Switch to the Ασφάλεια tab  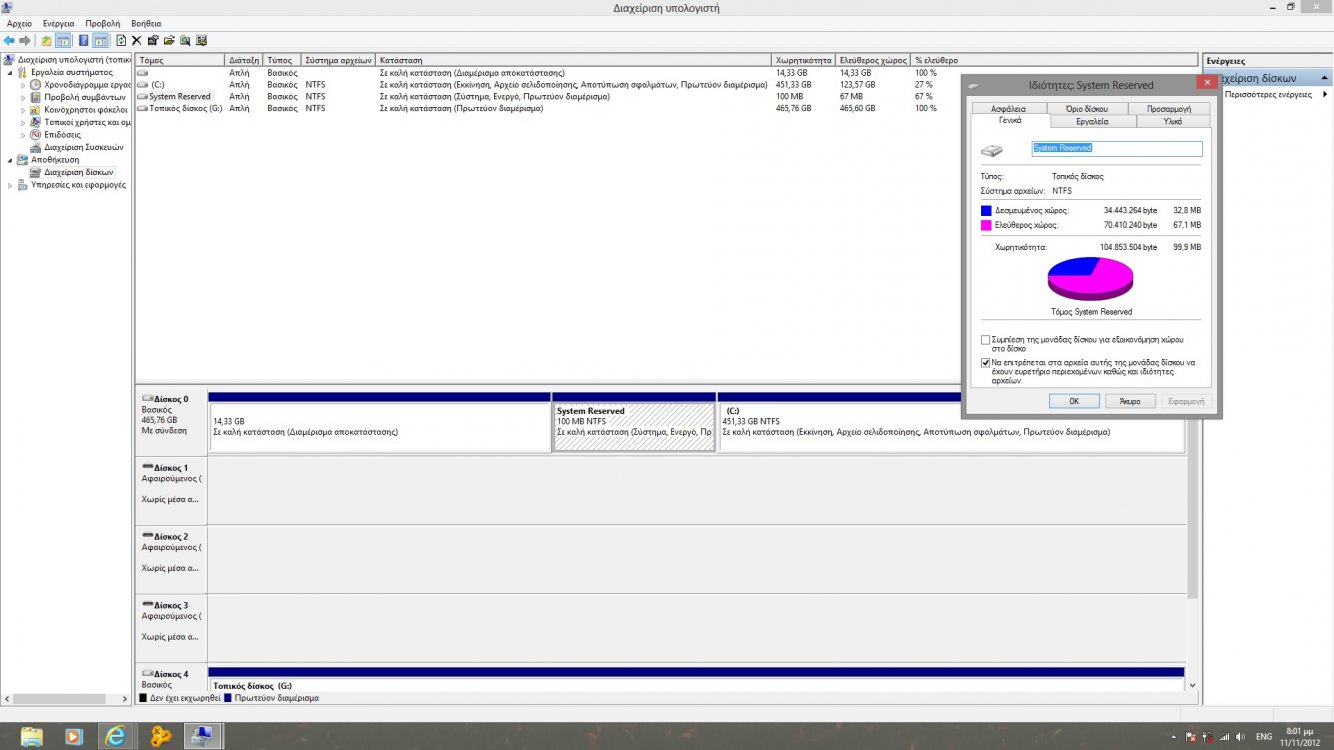tap(1008, 108)
